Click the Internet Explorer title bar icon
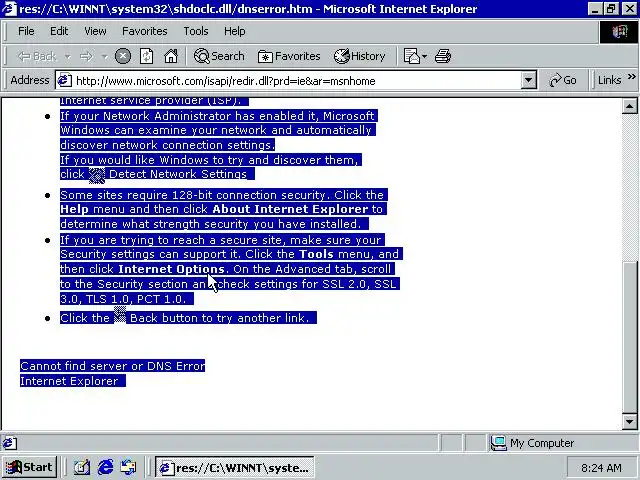 click(x=9, y=9)
